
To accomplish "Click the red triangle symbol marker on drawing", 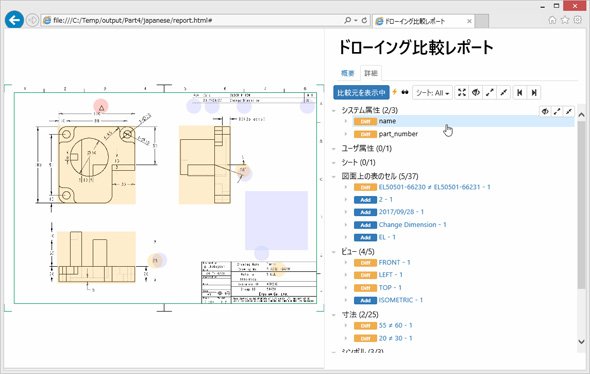I will point(101,107).
